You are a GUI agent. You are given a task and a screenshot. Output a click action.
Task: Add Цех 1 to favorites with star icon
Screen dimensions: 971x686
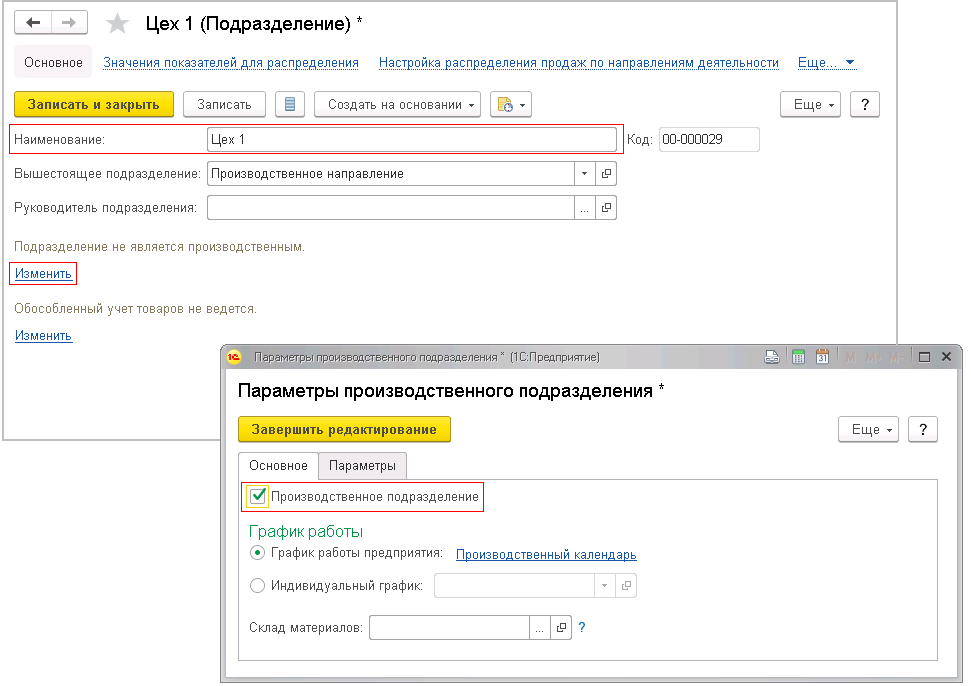(x=117, y=24)
